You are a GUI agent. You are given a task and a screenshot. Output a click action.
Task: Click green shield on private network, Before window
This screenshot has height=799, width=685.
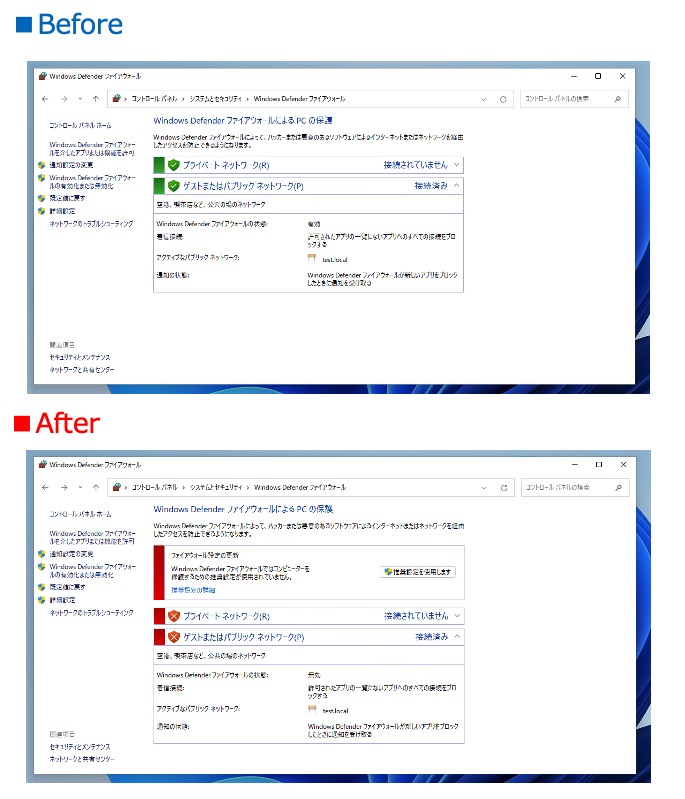174,165
